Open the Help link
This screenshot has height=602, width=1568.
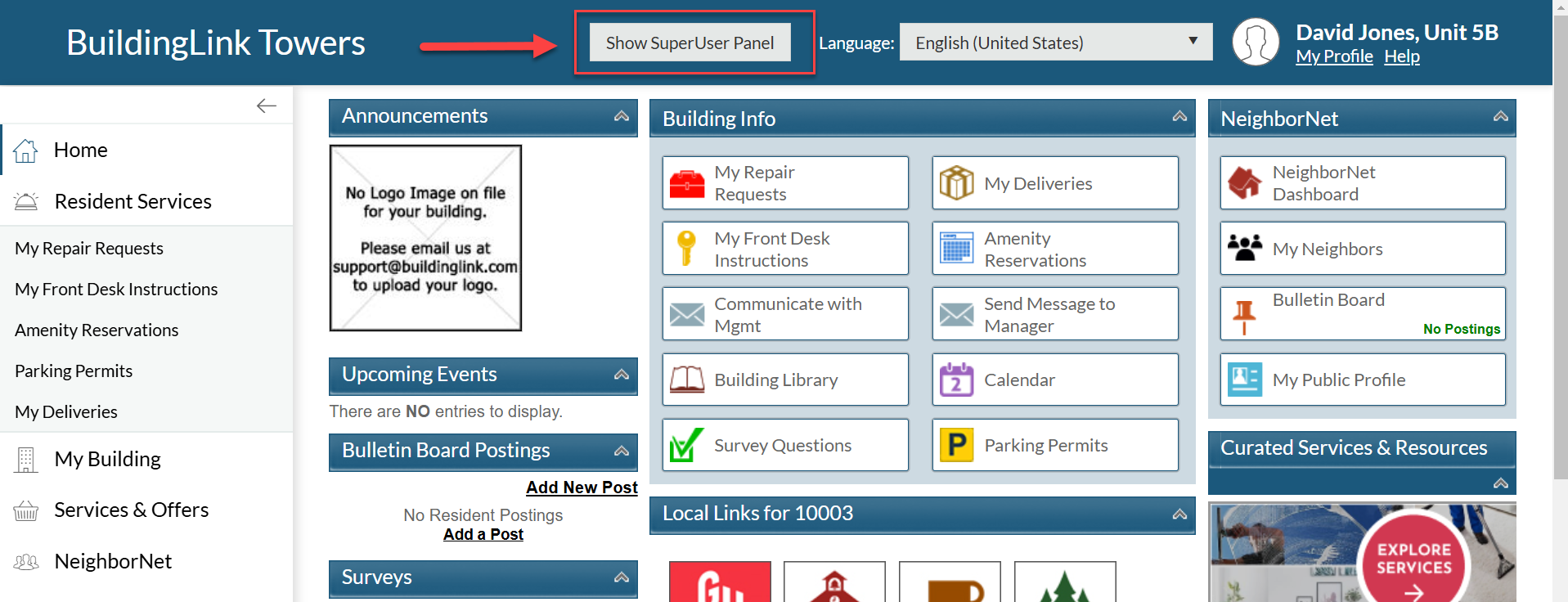pyautogui.click(x=1402, y=56)
